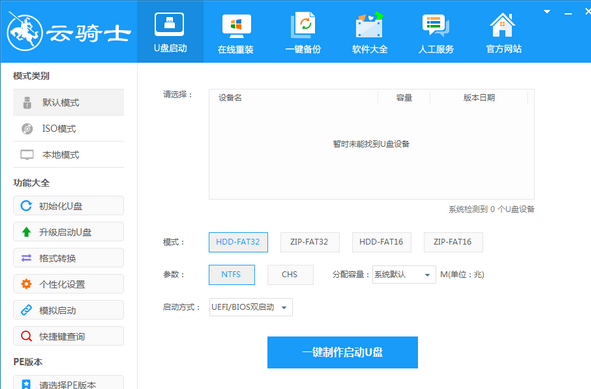Click the house icon above 官方网站

pyautogui.click(x=502, y=25)
